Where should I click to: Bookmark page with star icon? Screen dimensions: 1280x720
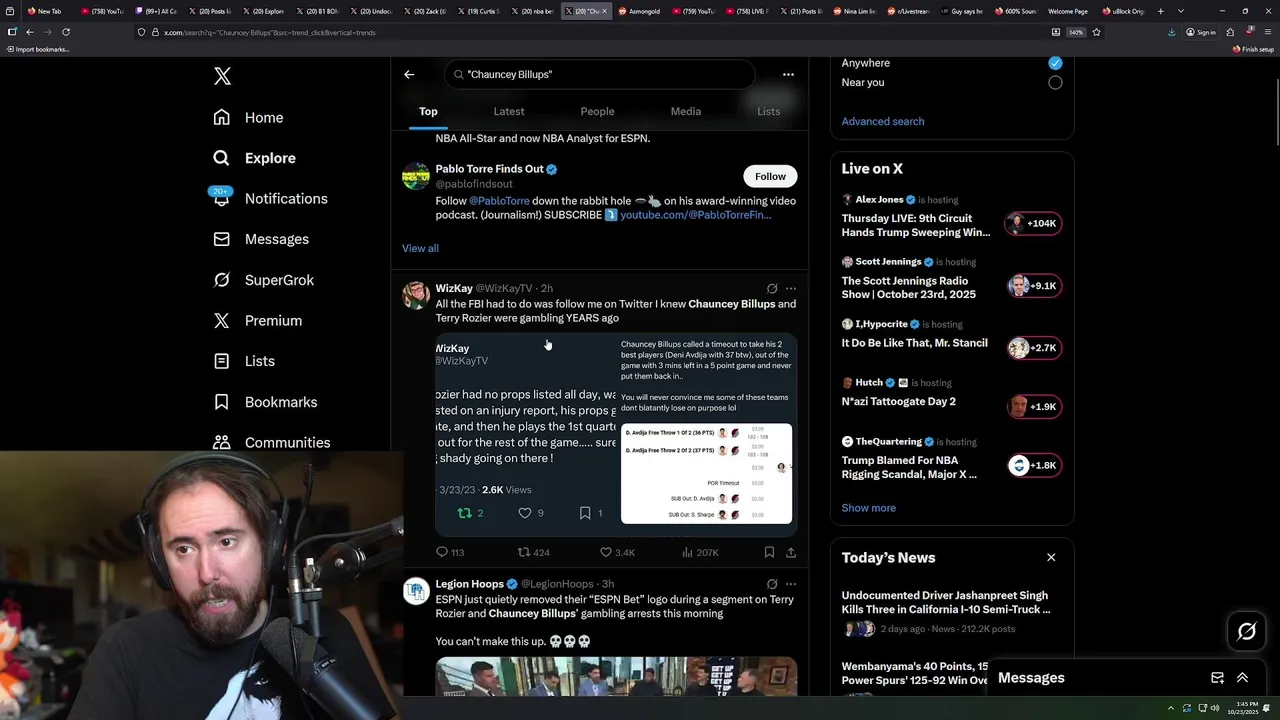pyautogui.click(x=1096, y=32)
